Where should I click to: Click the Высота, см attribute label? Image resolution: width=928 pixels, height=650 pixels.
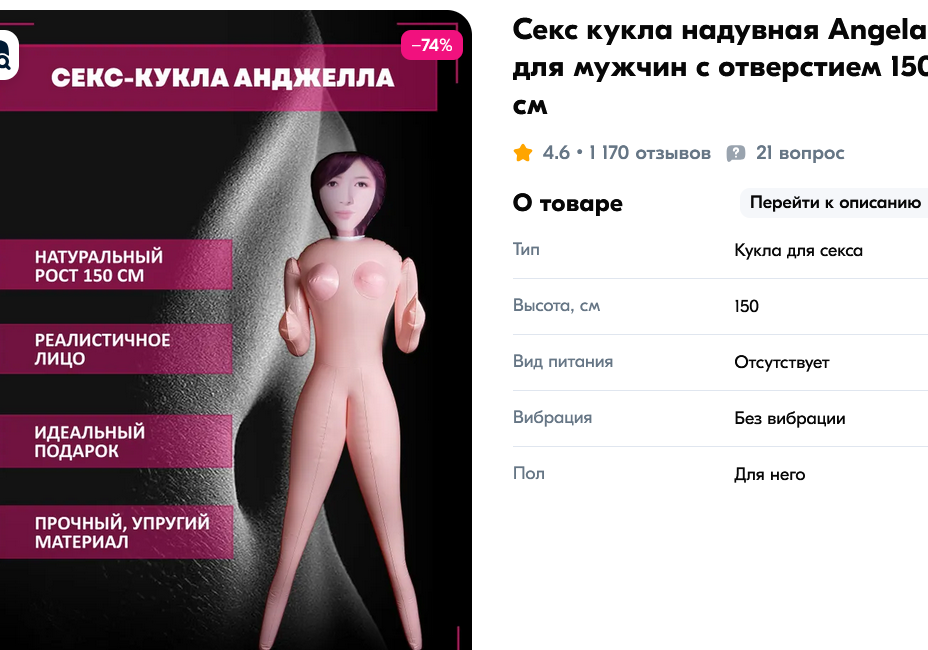(556, 305)
